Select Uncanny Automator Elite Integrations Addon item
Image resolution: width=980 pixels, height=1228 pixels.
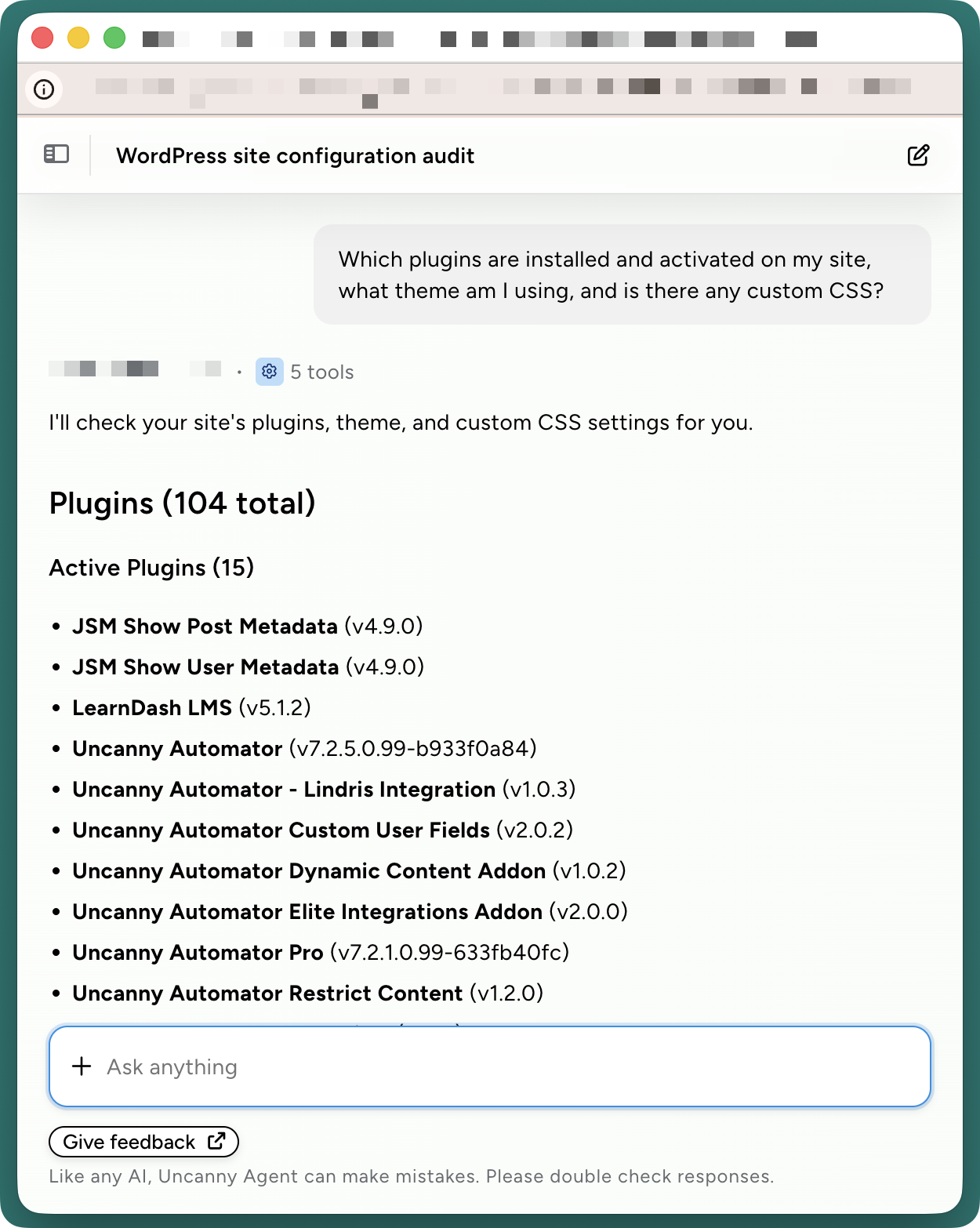(350, 912)
